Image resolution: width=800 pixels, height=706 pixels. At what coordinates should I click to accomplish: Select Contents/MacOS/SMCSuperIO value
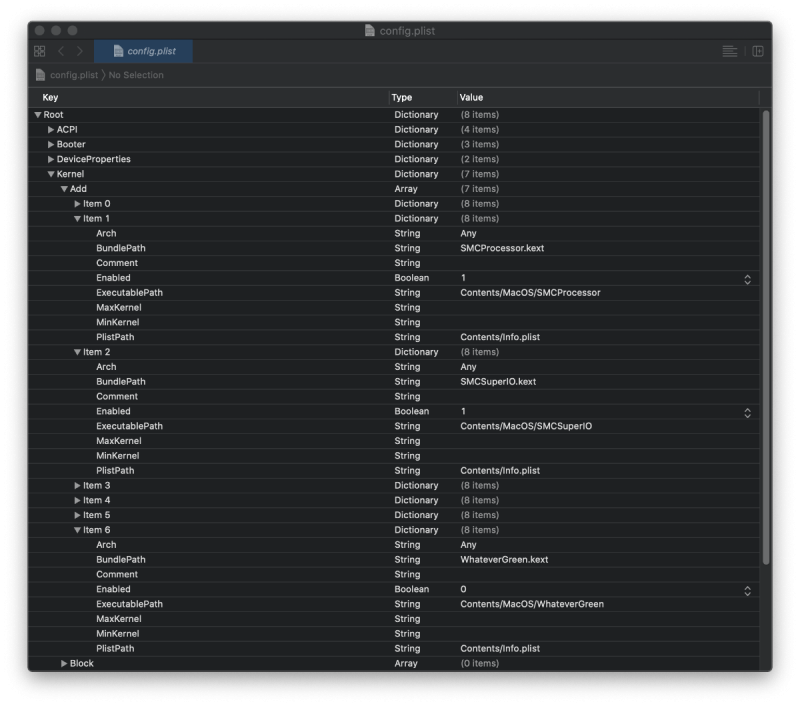pyautogui.click(x=526, y=426)
